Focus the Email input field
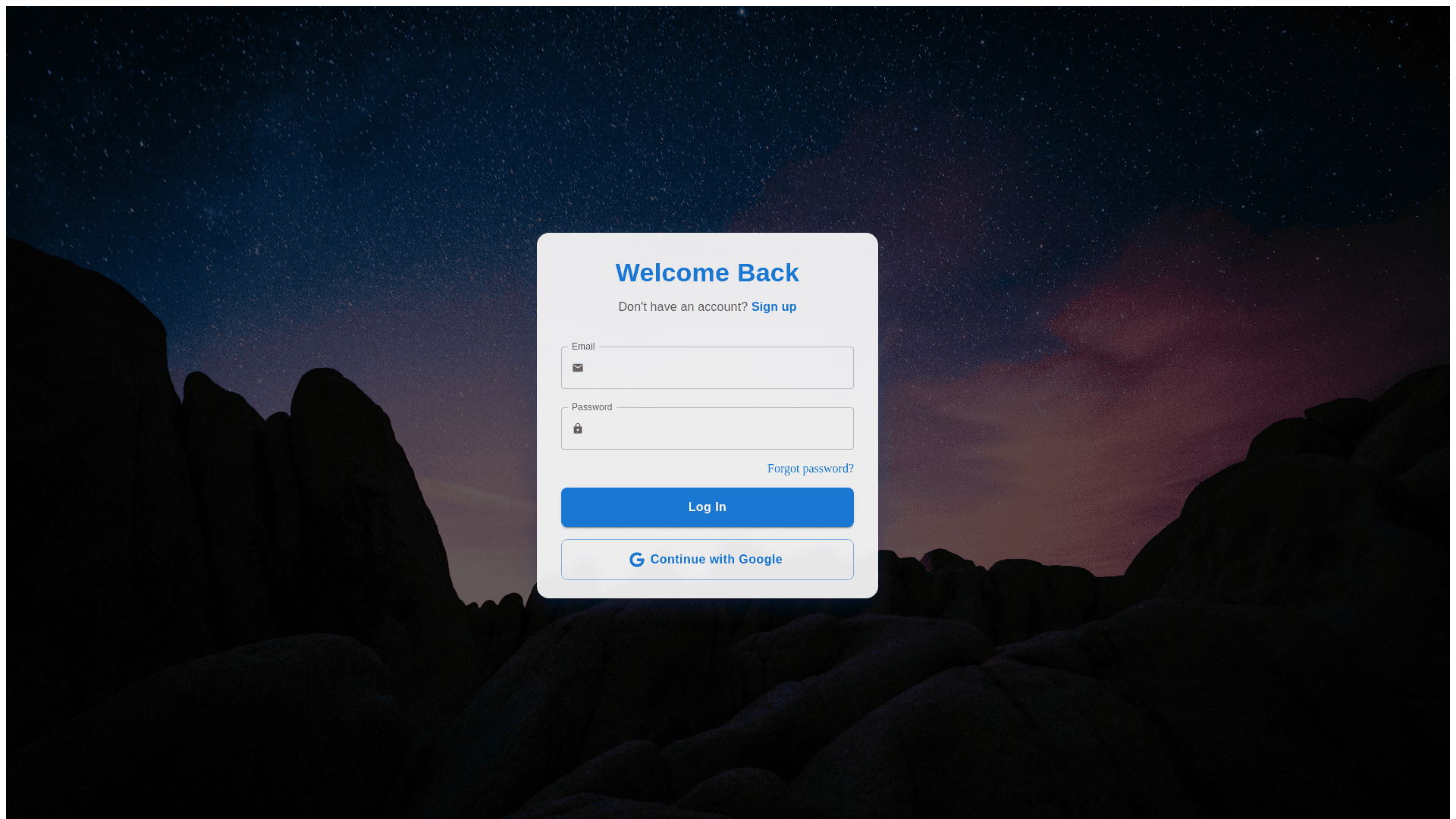The image size is (1456, 819). click(x=708, y=368)
